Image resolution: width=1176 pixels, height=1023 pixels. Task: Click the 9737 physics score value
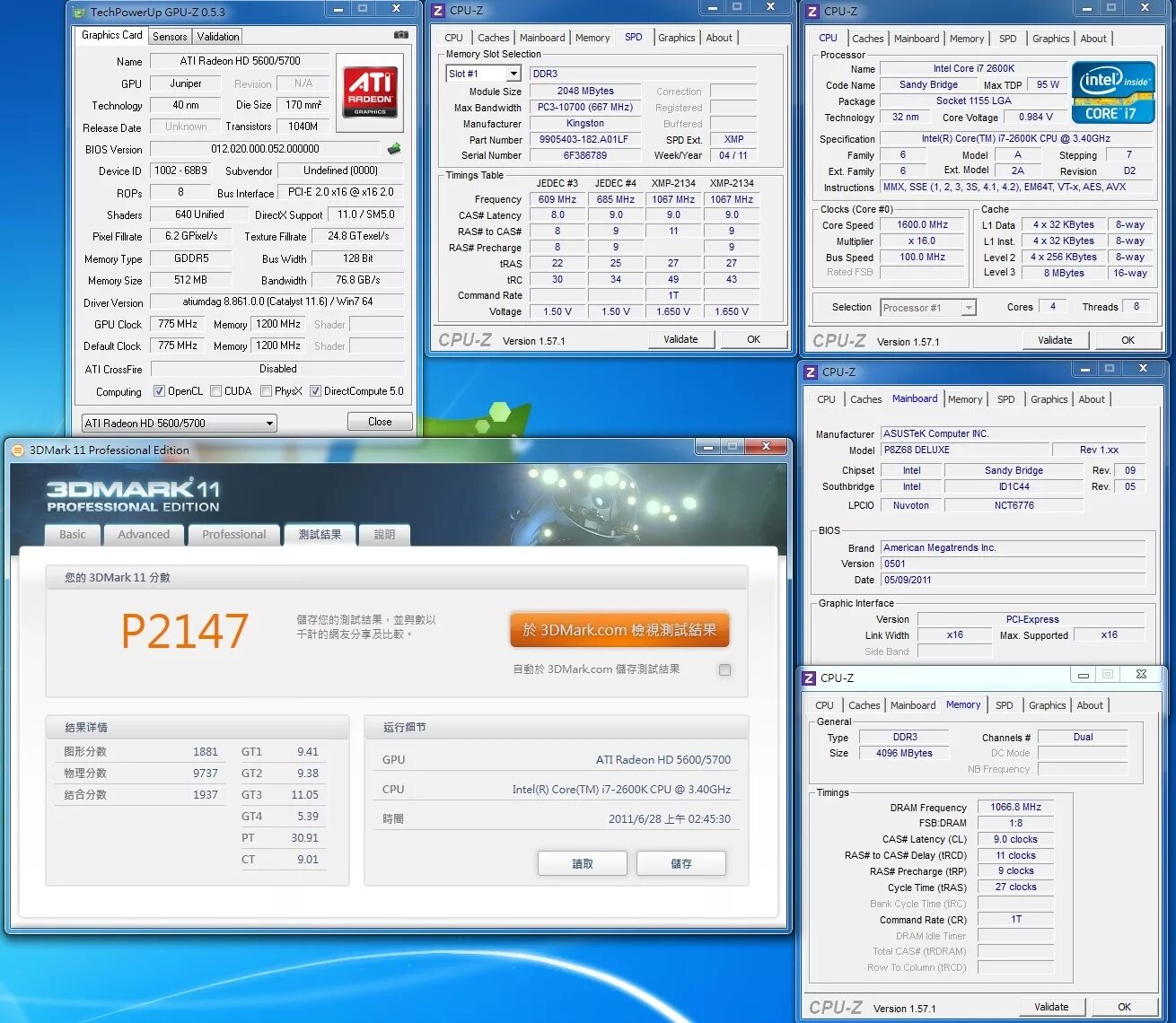(x=206, y=774)
